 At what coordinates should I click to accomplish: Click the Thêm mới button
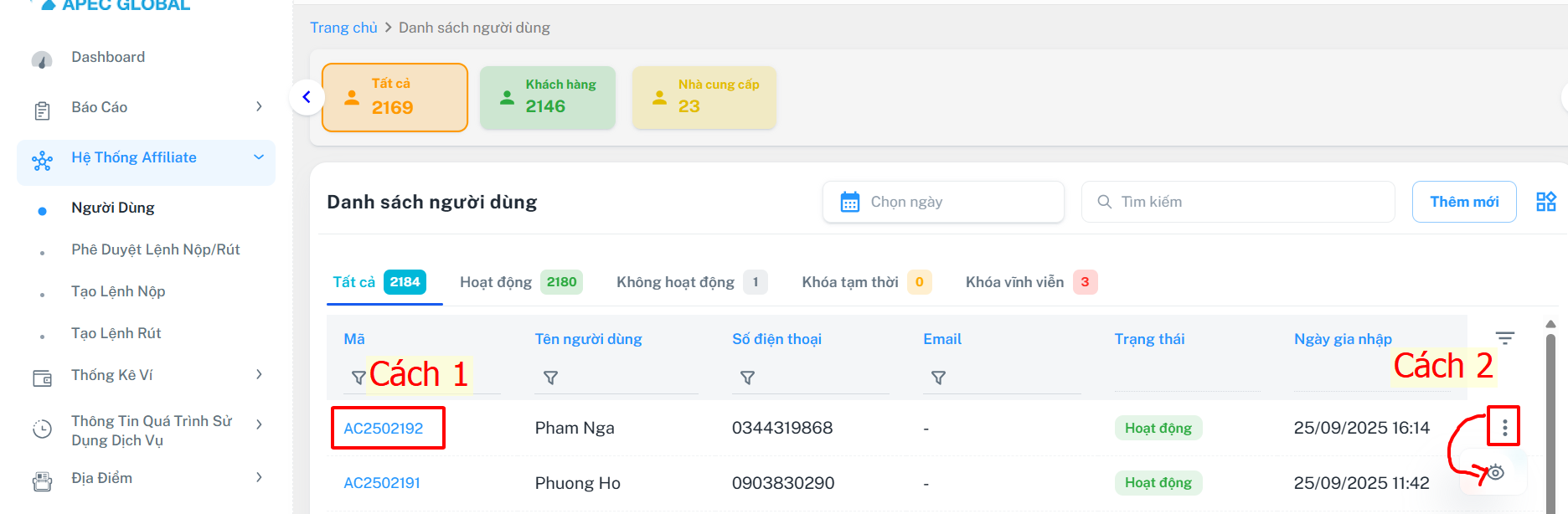[1463, 202]
